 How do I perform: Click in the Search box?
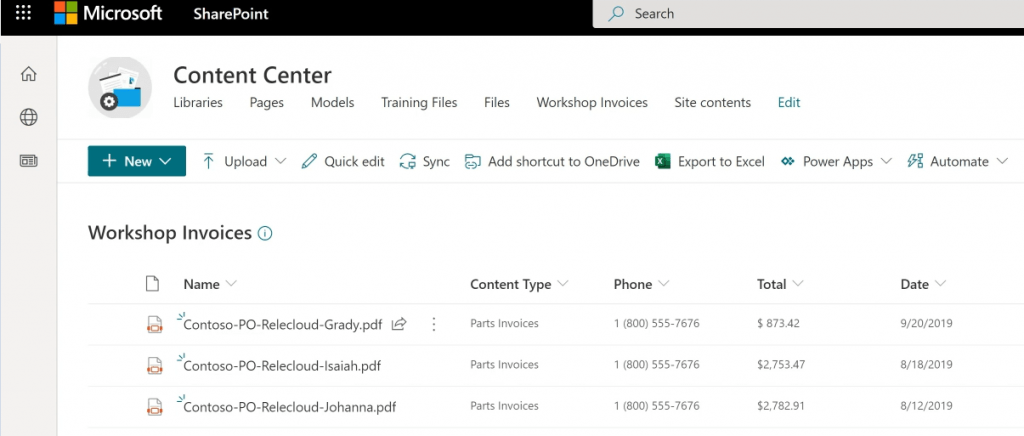[x=808, y=14]
